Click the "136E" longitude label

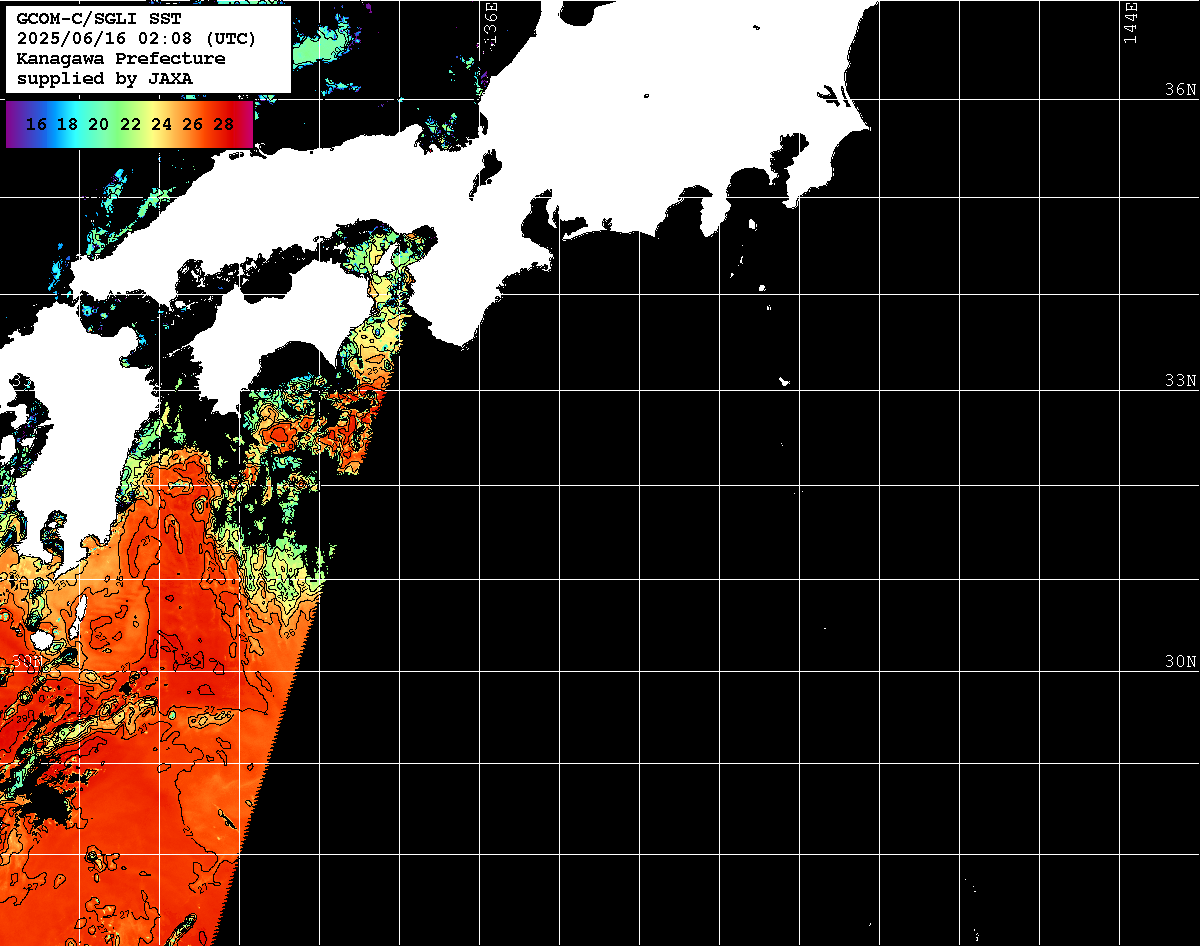point(490,22)
